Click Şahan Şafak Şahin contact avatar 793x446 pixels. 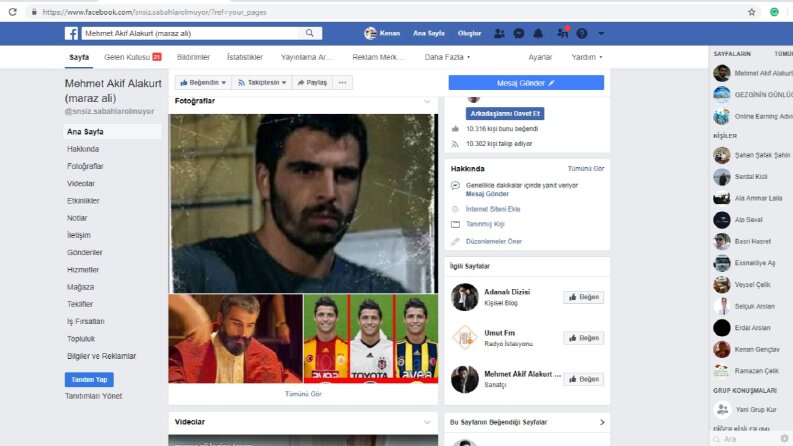pyautogui.click(x=722, y=155)
